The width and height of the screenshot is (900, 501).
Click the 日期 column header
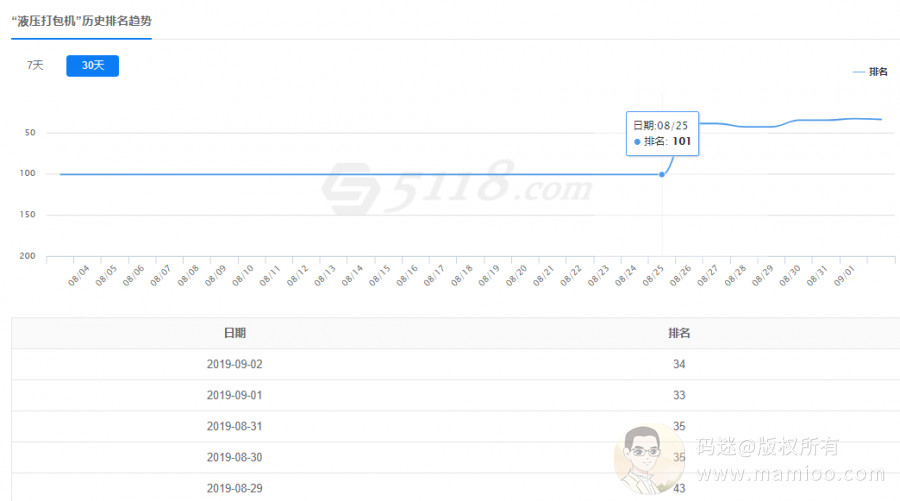coord(235,333)
